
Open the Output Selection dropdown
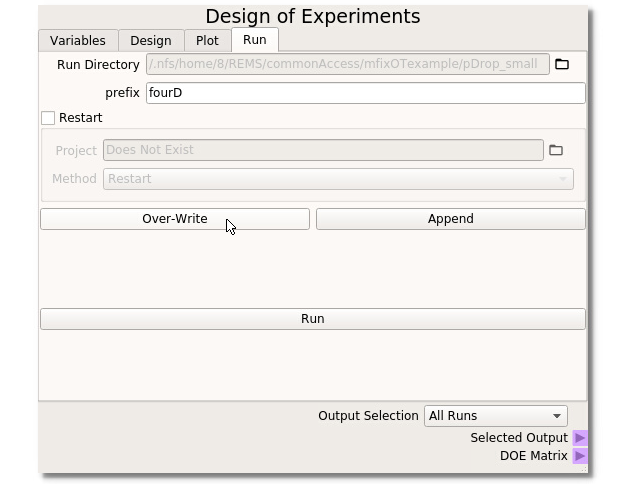[496, 416]
